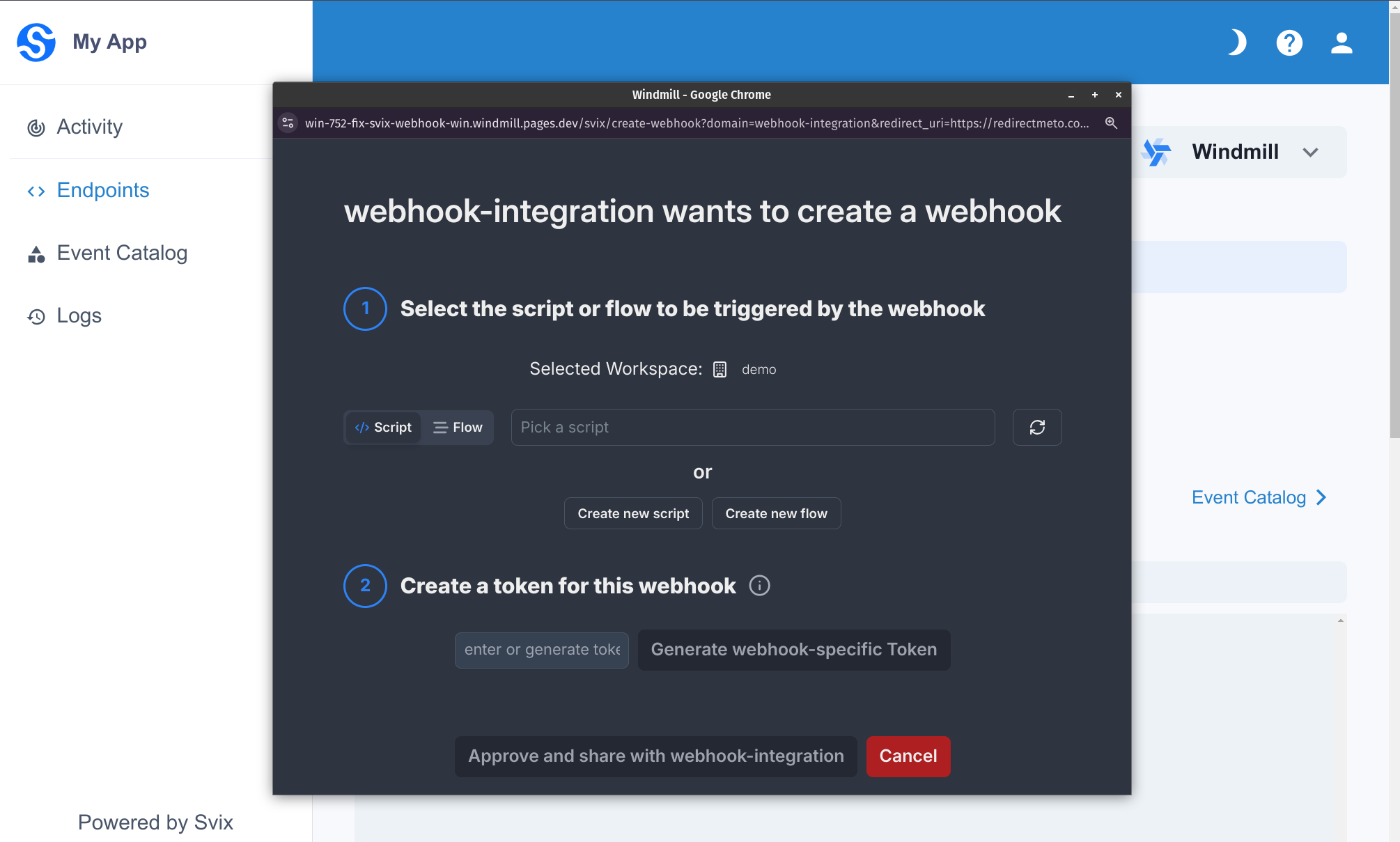Click the Event Catalog shapes icon

36,254
